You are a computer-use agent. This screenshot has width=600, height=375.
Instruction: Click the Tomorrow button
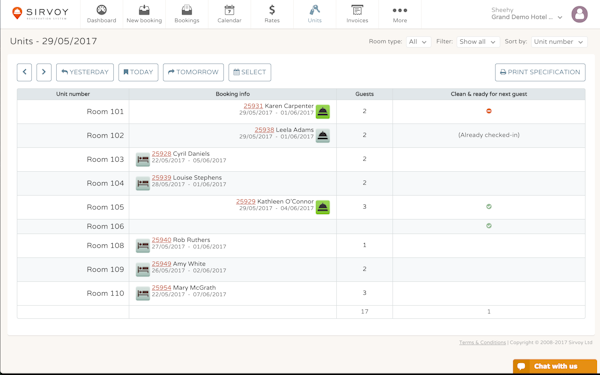(x=193, y=72)
